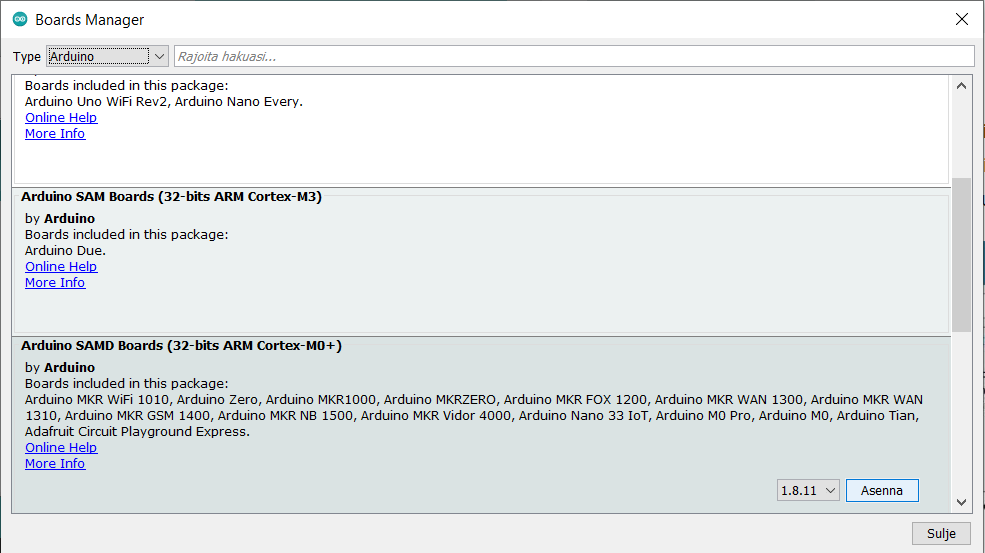Click the scrollbar up arrow

[x=961, y=86]
